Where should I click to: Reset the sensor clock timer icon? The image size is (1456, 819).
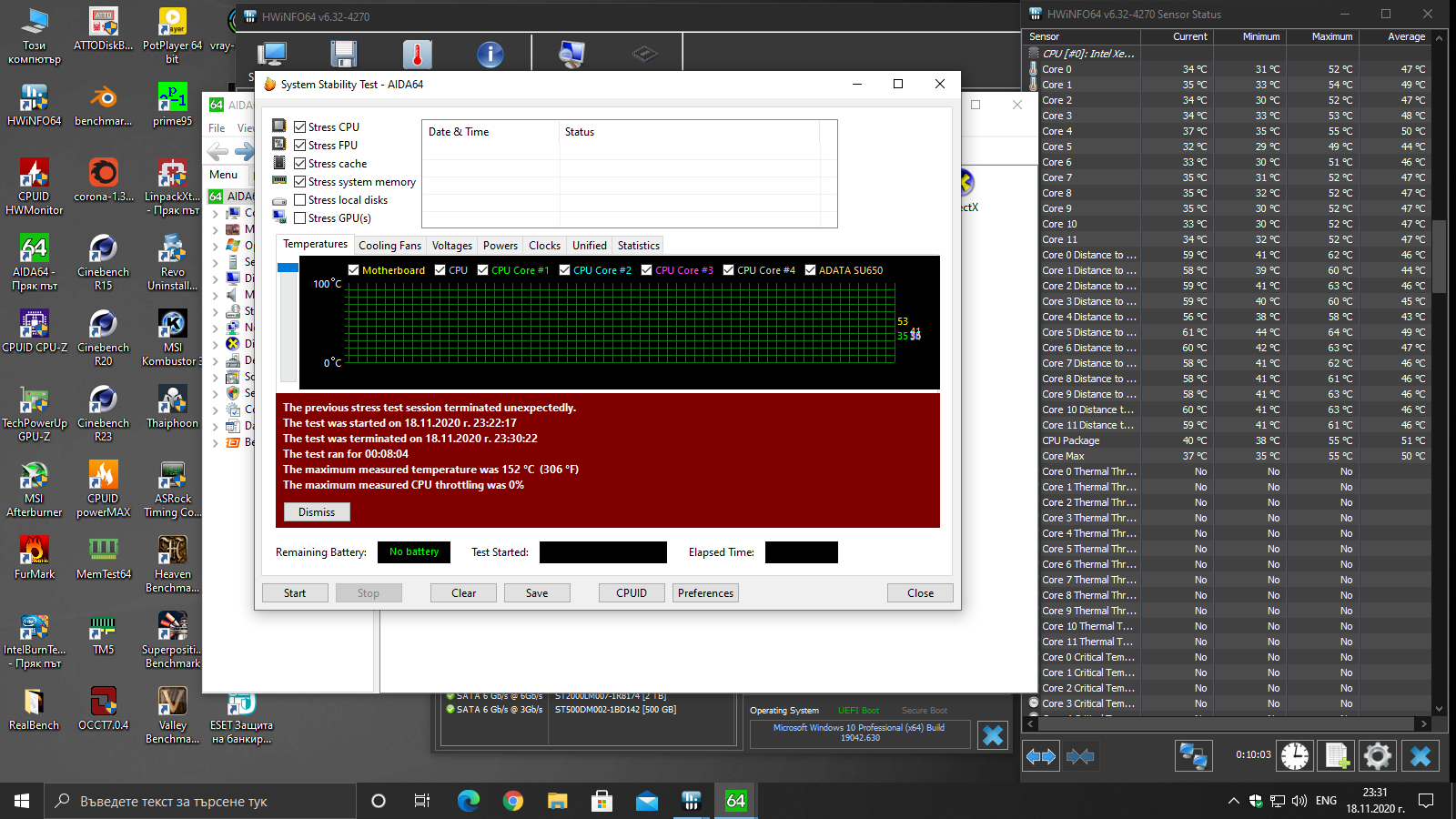(1295, 755)
